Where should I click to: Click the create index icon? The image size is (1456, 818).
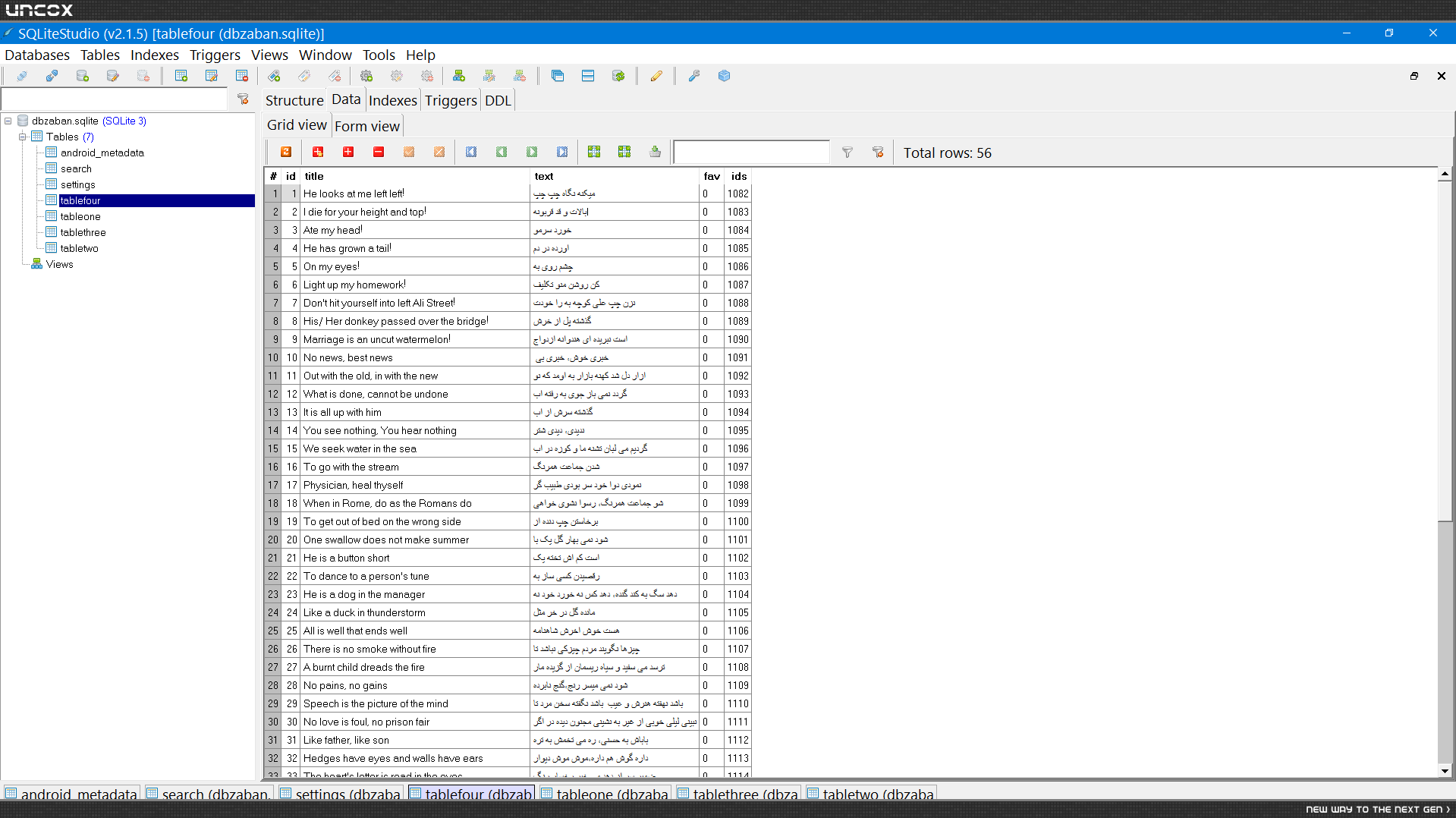click(274, 76)
